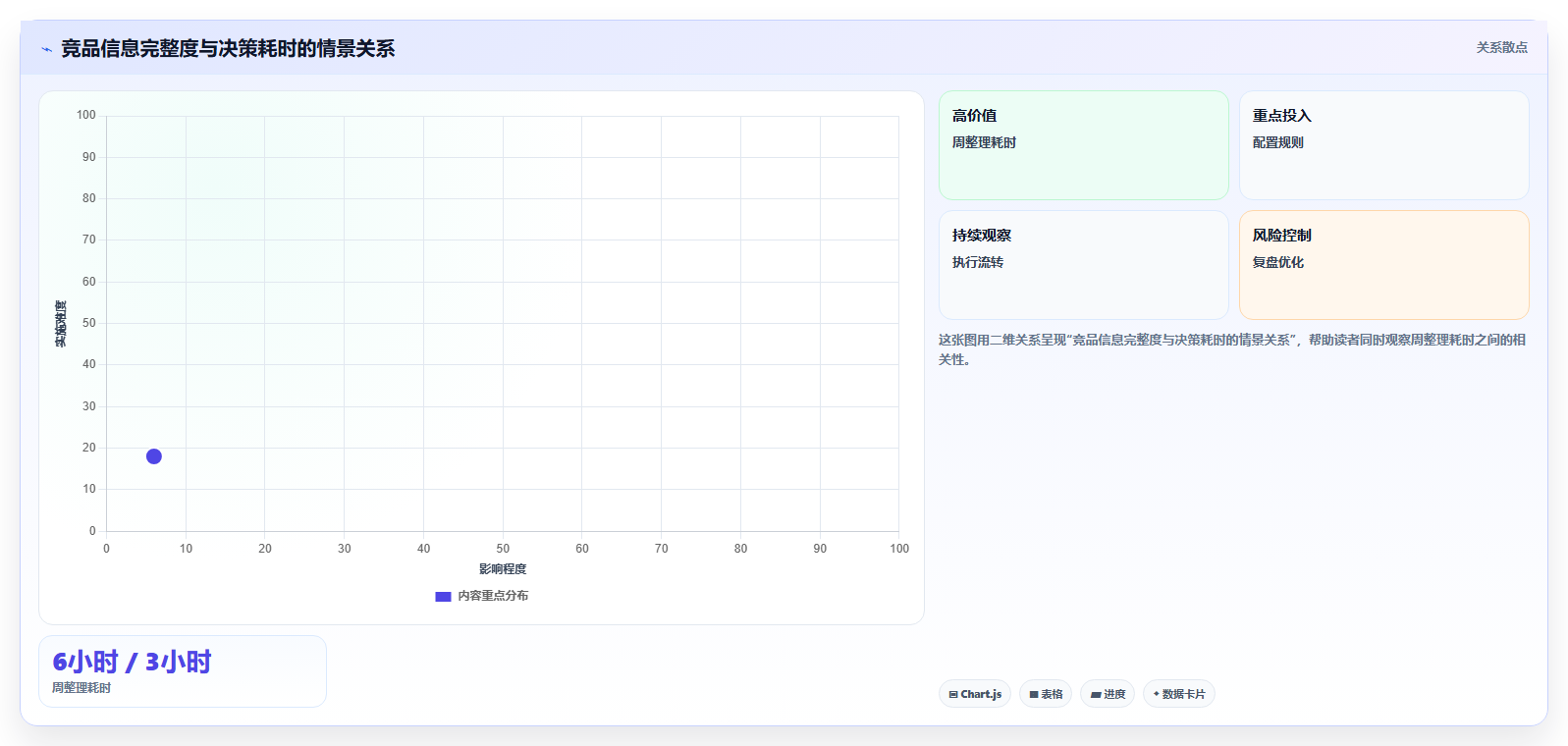Click the 表格 tag chip

tap(1046, 694)
